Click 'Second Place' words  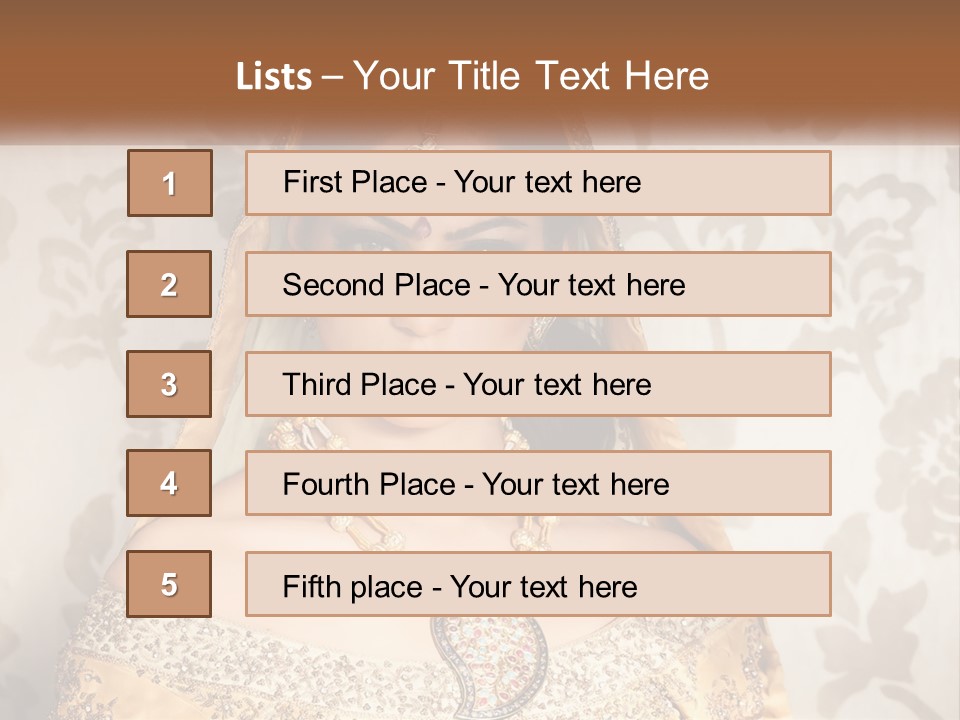(377, 285)
